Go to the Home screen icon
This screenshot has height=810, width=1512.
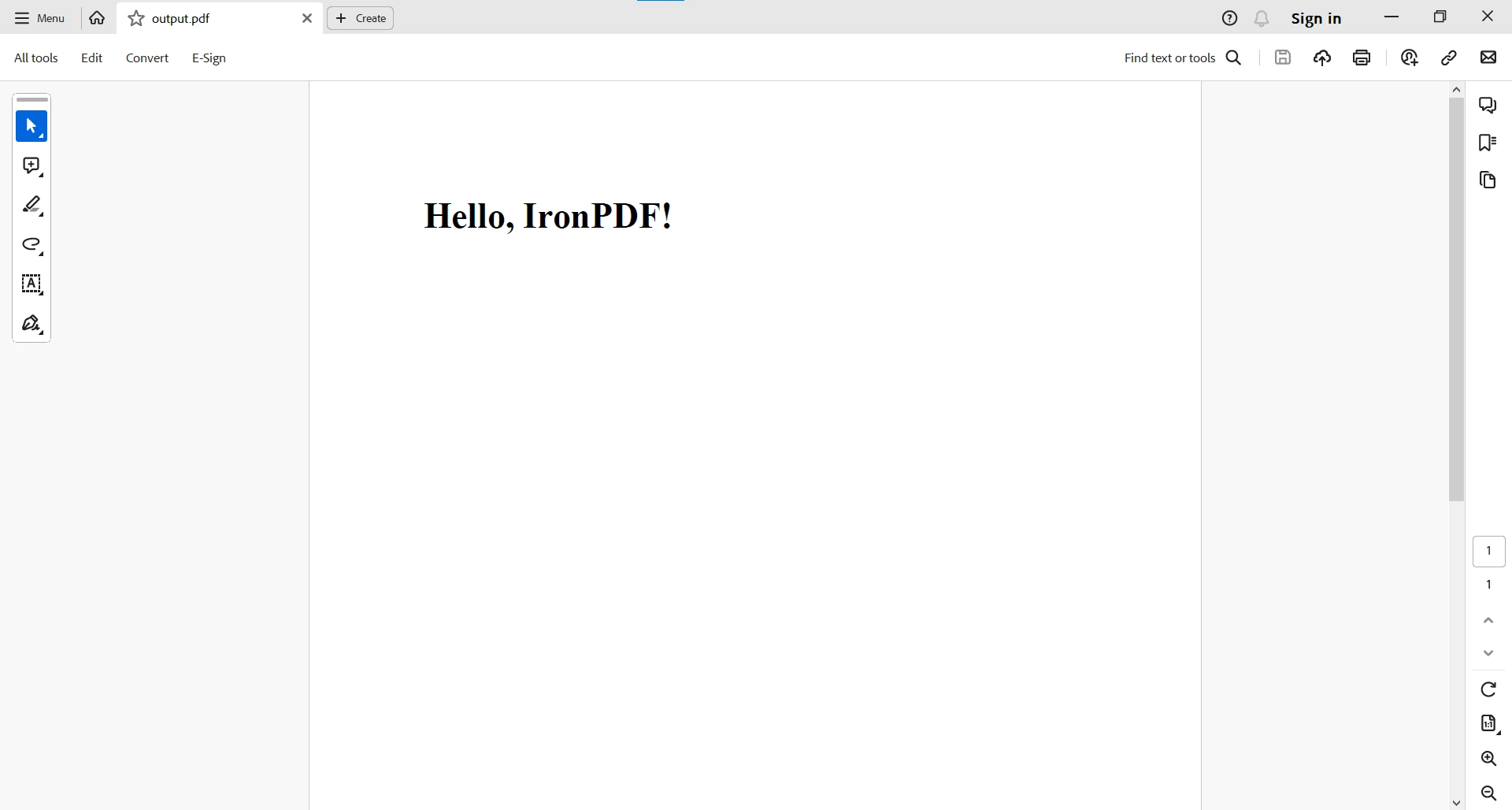point(98,18)
